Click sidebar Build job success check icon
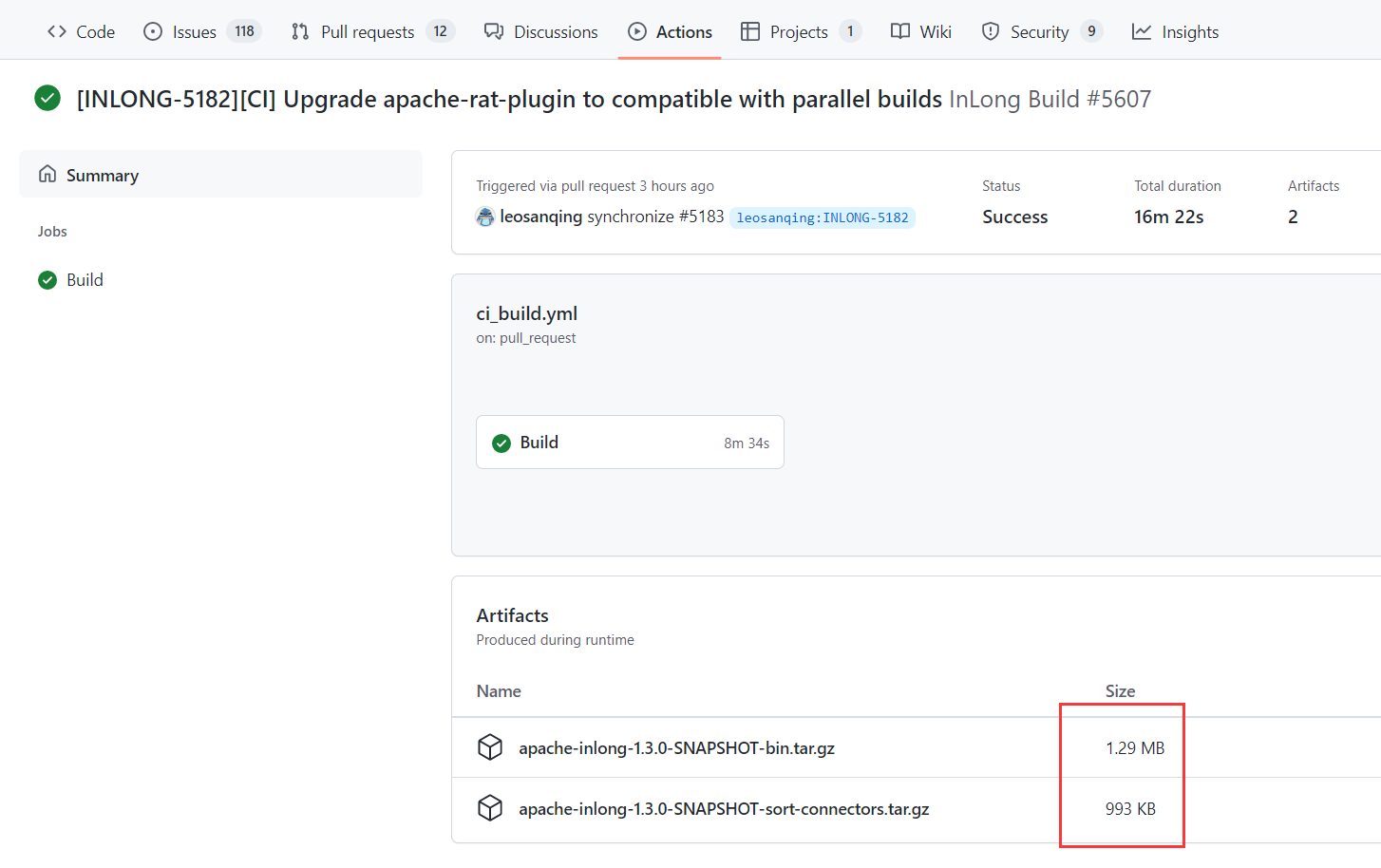This screenshot has width=1381, height=868. 47,279
